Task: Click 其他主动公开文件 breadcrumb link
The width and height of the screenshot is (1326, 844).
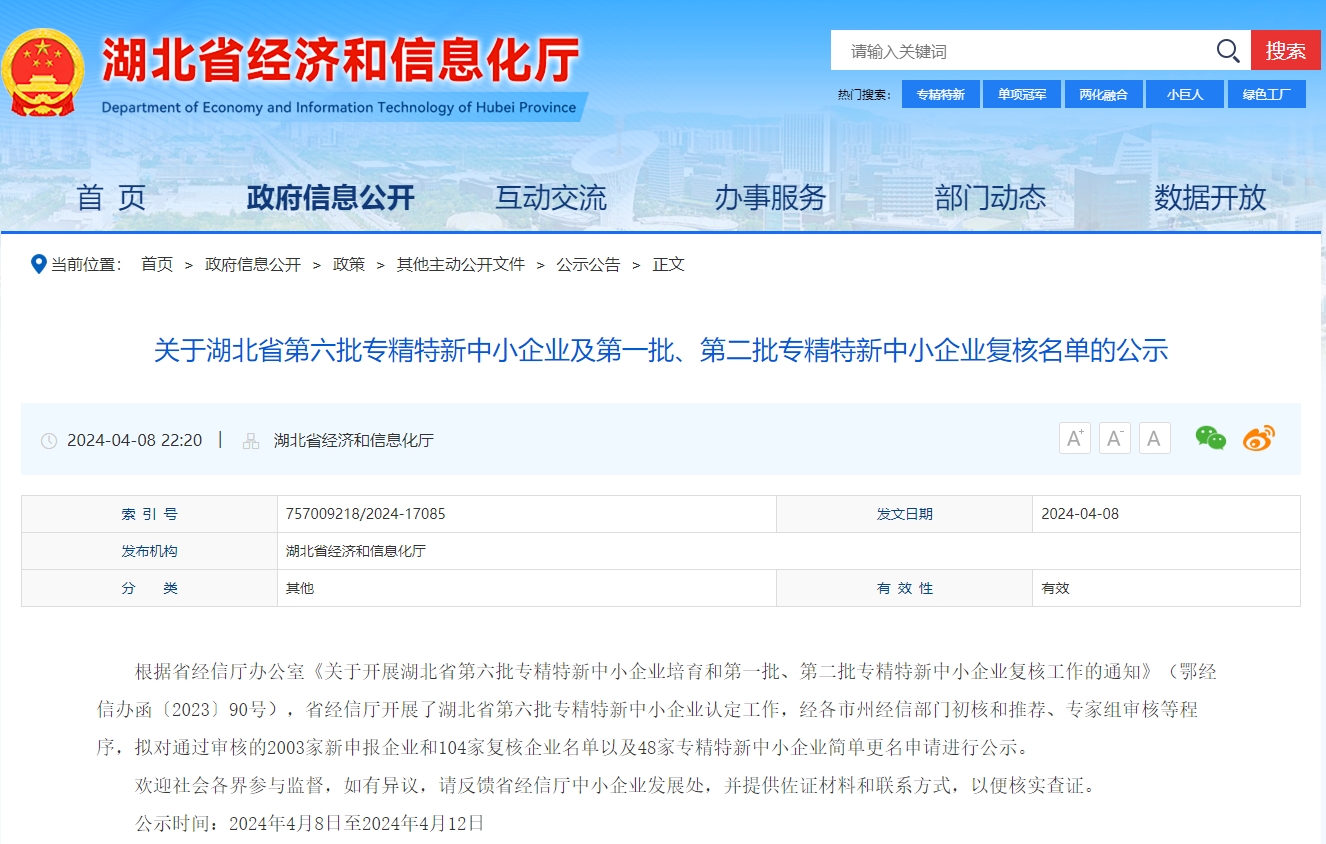Action: point(460,265)
